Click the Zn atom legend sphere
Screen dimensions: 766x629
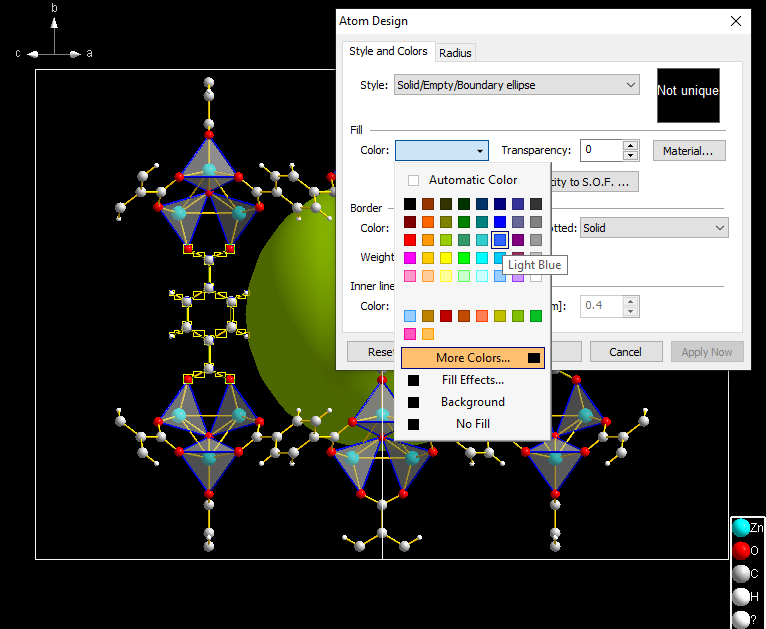[740, 527]
